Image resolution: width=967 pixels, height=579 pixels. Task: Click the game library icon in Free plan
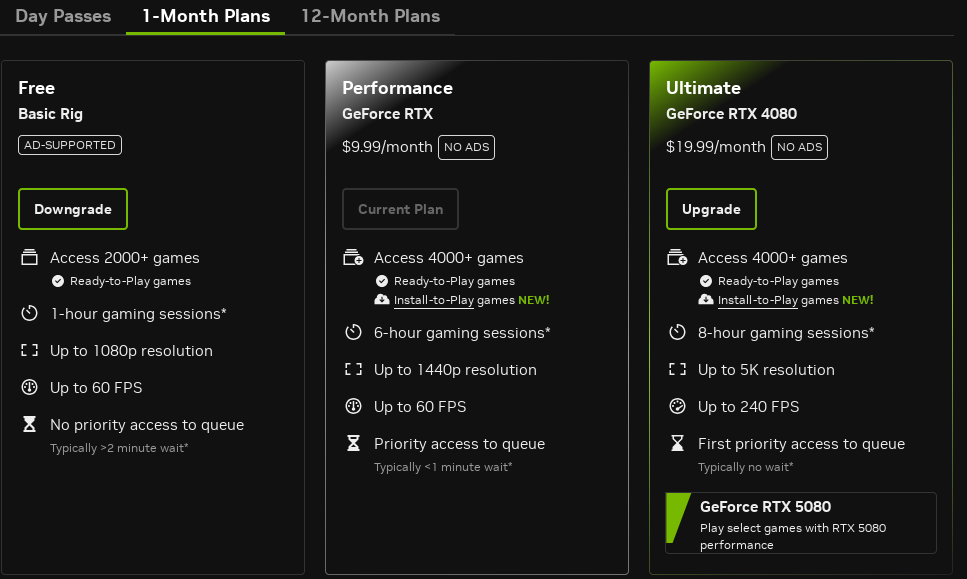[x=29, y=258]
